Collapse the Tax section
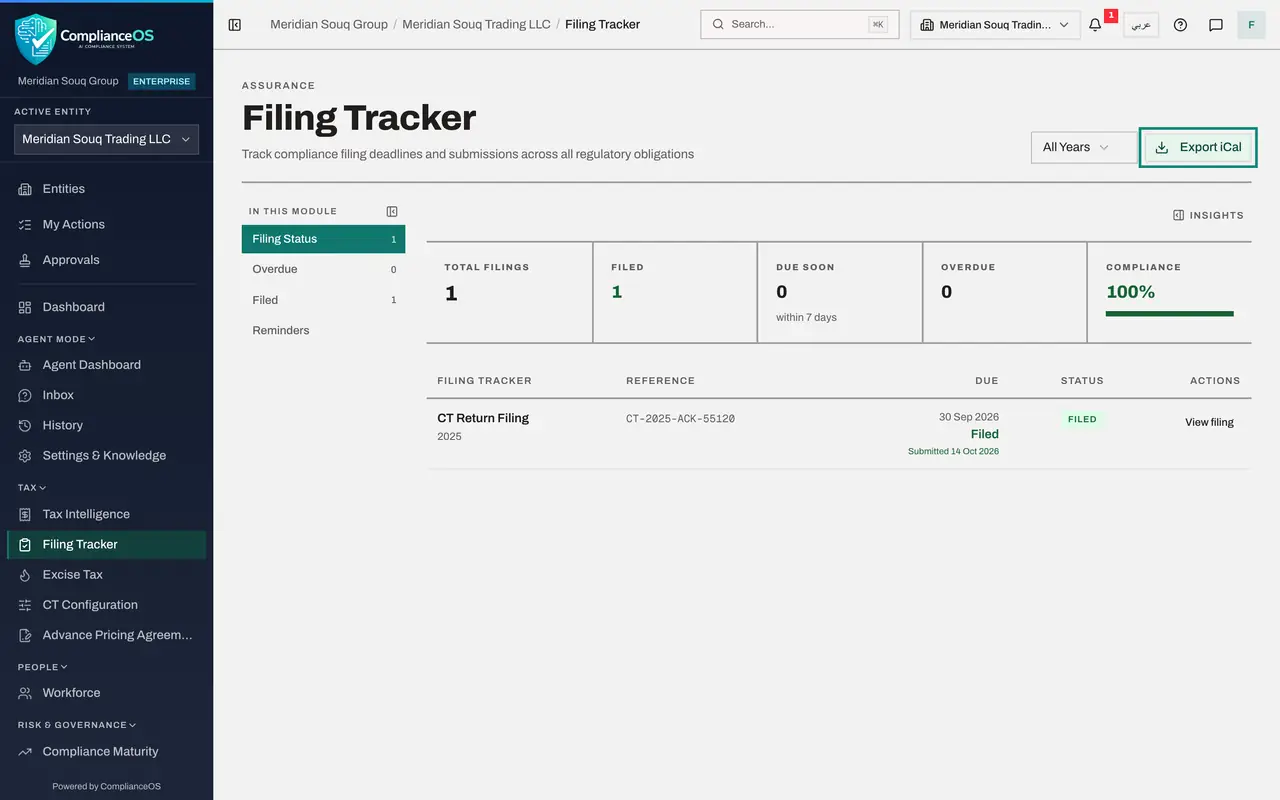 [32, 488]
